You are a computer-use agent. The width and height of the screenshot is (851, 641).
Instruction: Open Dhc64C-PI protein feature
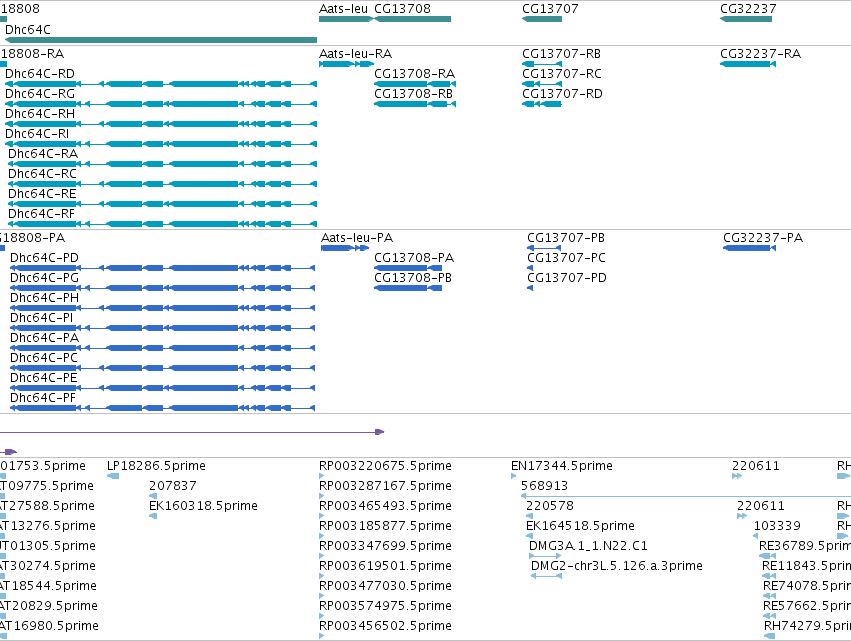pos(162,328)
